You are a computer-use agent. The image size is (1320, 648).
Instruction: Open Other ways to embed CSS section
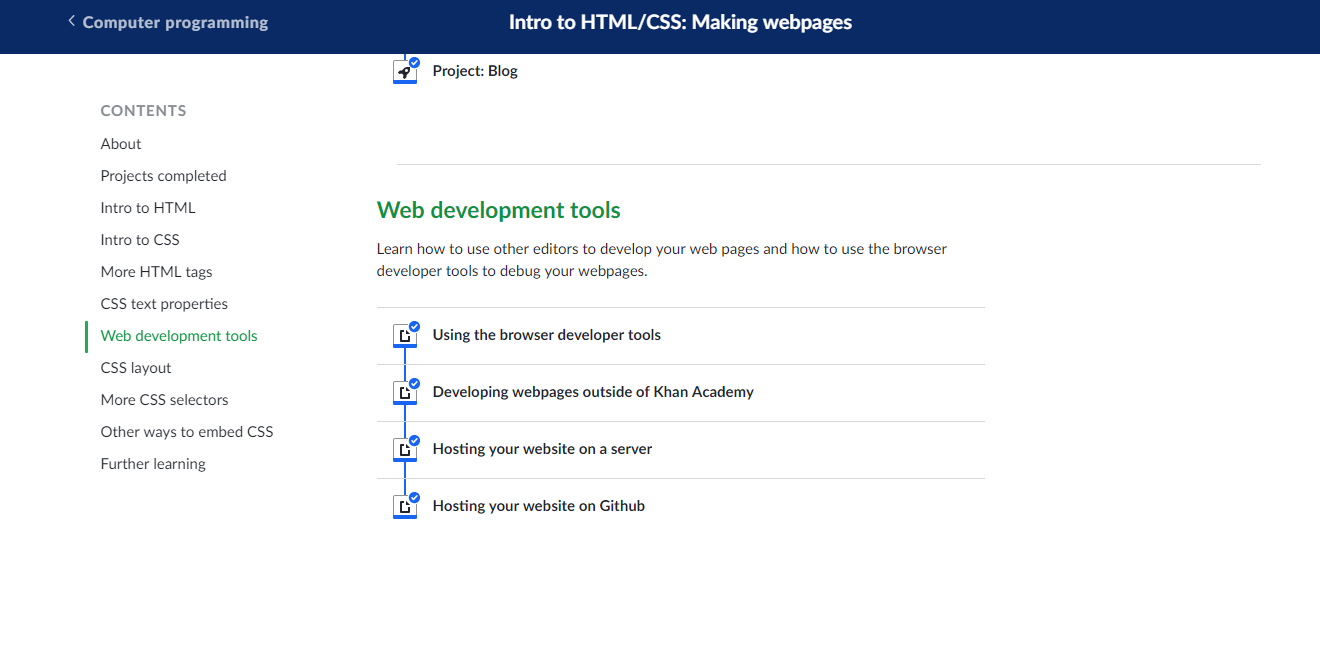(187, 432)
